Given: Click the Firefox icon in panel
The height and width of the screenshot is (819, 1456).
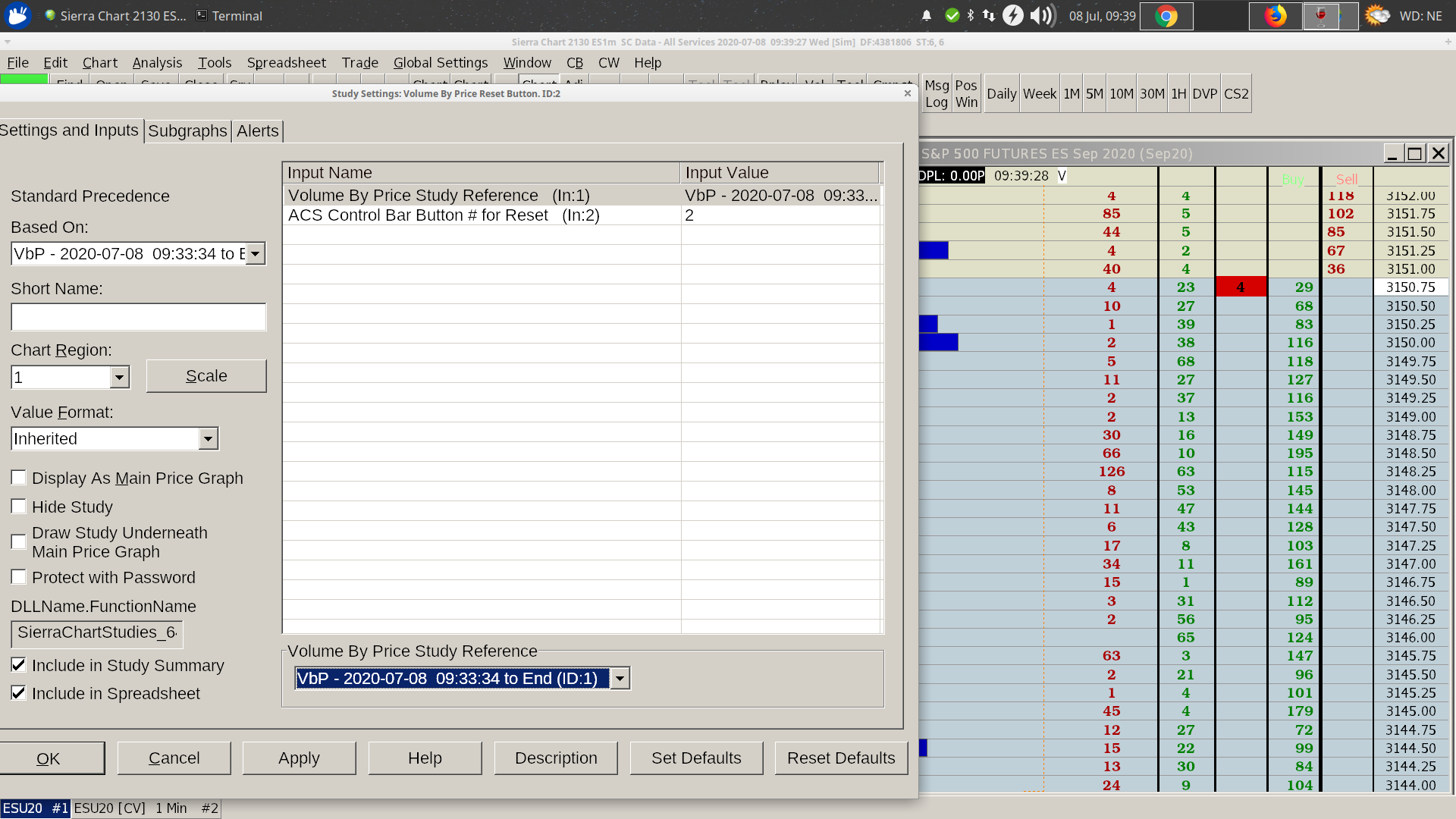Looking at the screenshot, I should [1276, 16].
